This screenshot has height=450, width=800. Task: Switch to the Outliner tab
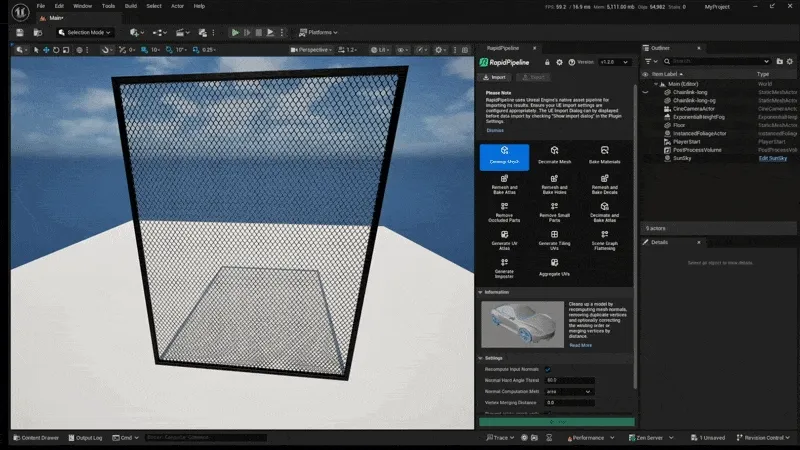(x=660, y=48)
